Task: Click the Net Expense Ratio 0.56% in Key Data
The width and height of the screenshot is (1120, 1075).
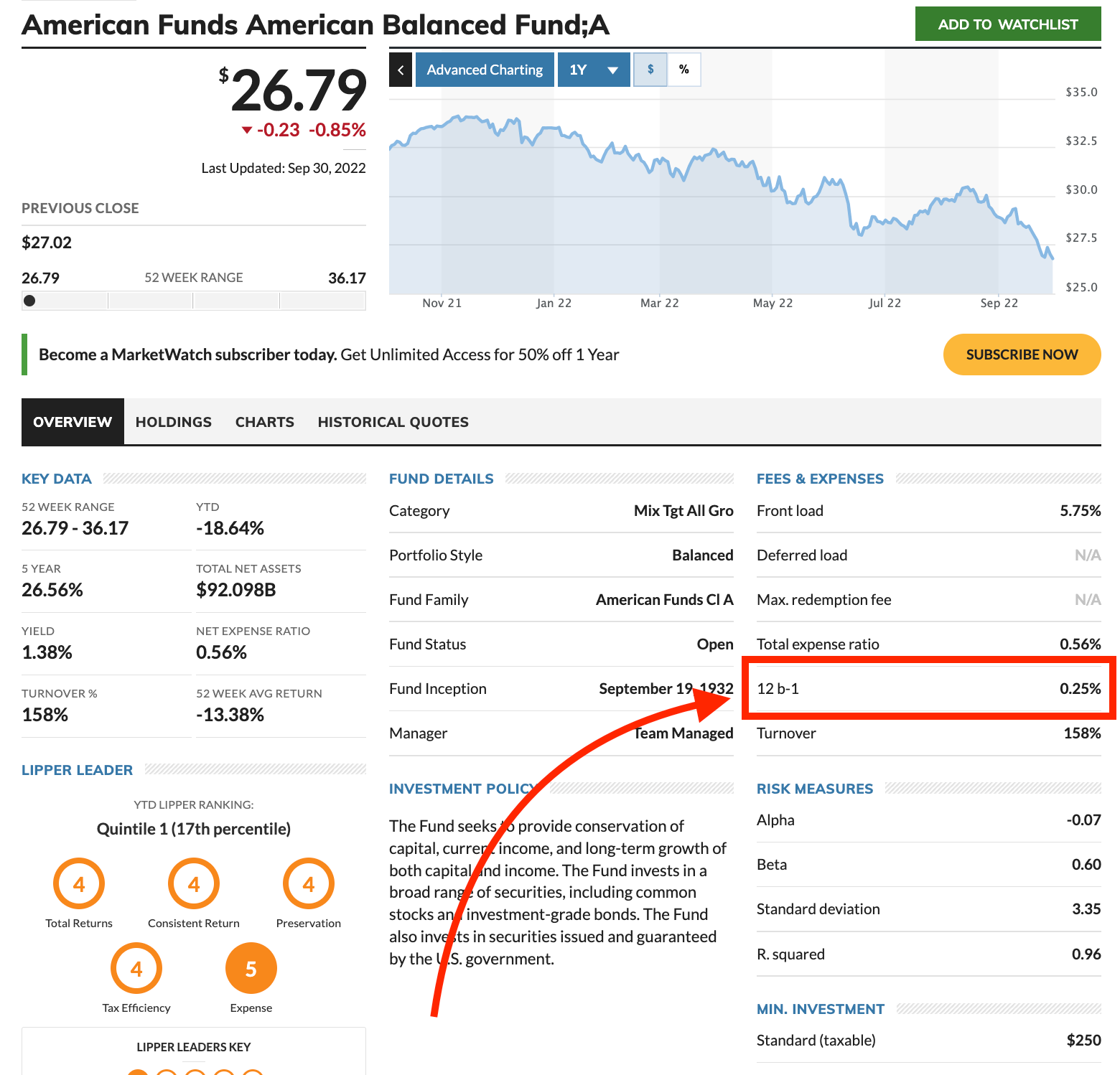Action: pos(221,652)
